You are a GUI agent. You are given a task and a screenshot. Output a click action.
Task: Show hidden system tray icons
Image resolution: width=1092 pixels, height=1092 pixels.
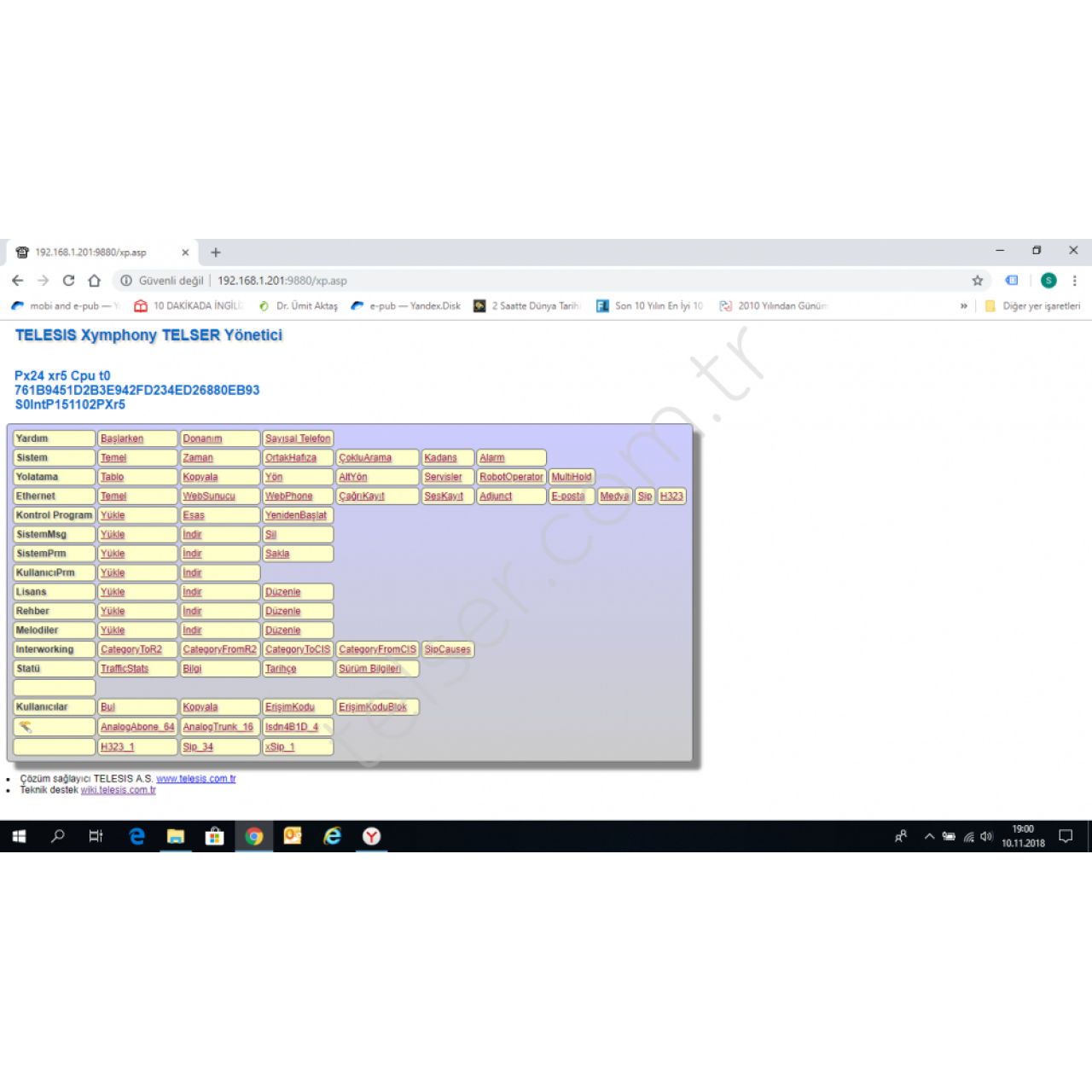pos(929,837)
